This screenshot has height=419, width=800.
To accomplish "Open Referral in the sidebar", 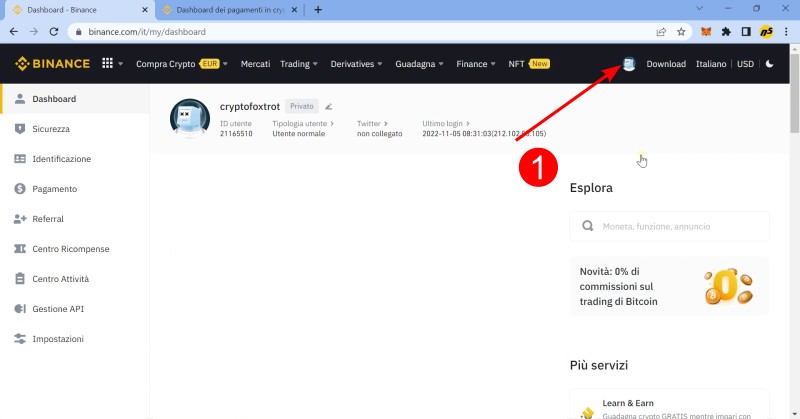I will click(x=75, y=219).
